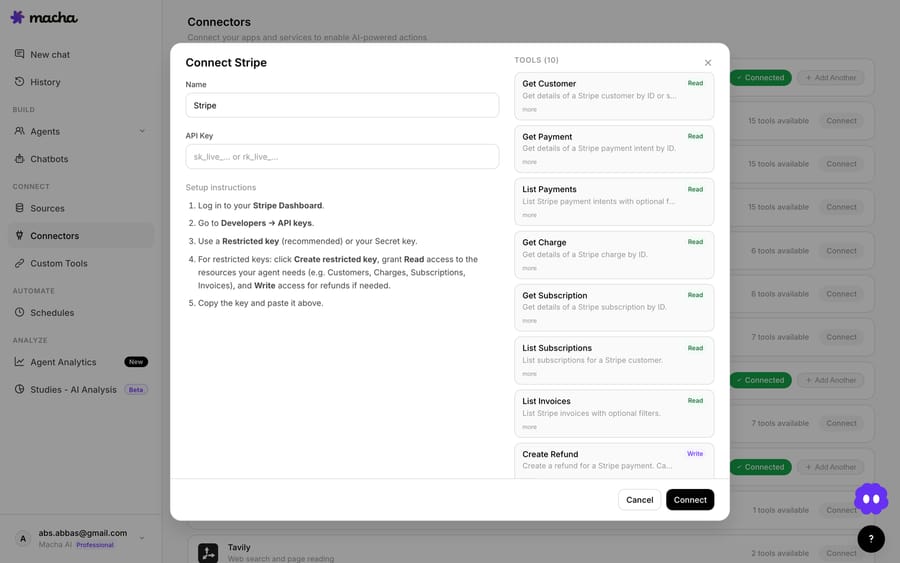Click the Agents people icon
This screenshot has height=563, width=900.
[x=20, y=131]
